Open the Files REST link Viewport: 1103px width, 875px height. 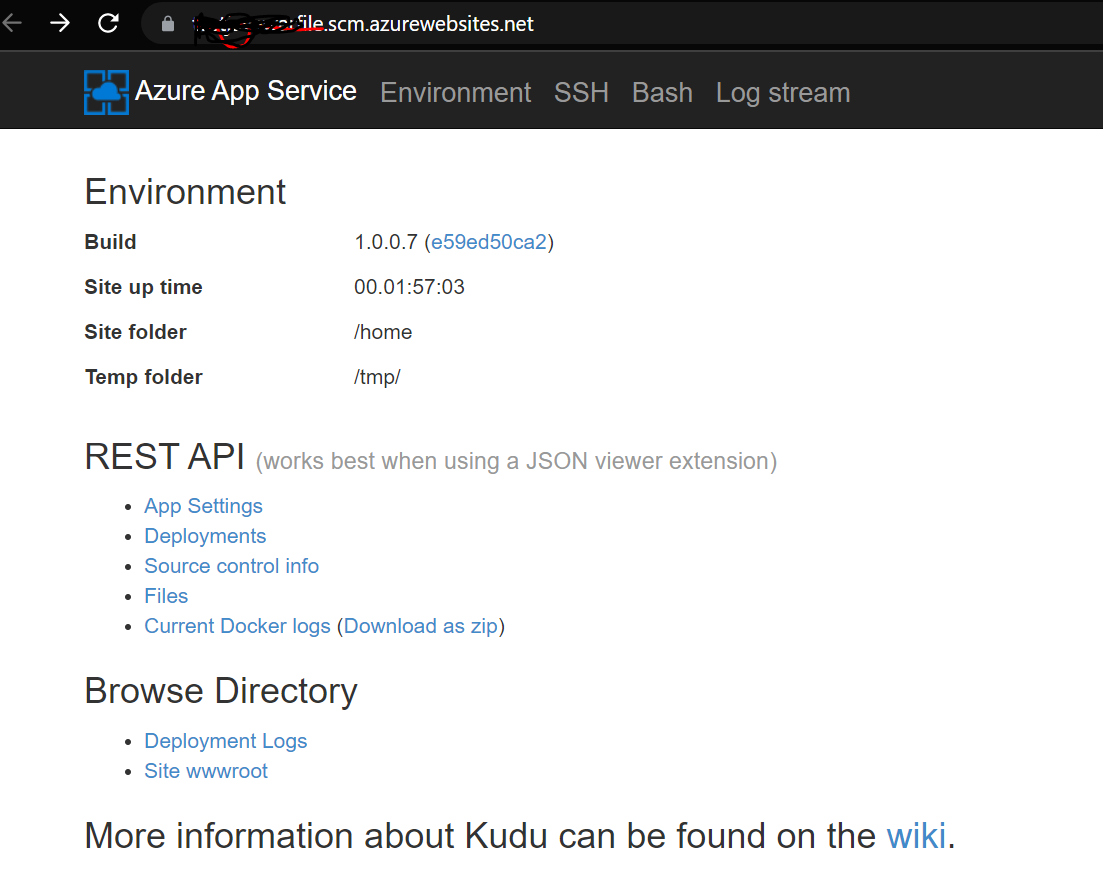pyautogui.click(x=166, y=596)
